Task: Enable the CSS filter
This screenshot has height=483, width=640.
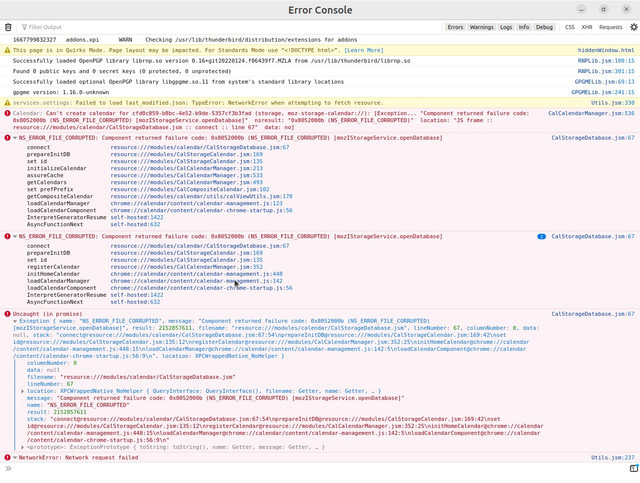Action: (569, 27)
